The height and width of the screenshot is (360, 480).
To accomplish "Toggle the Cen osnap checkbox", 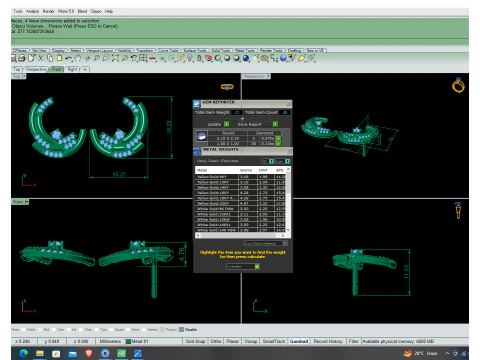I will (54, 330).
